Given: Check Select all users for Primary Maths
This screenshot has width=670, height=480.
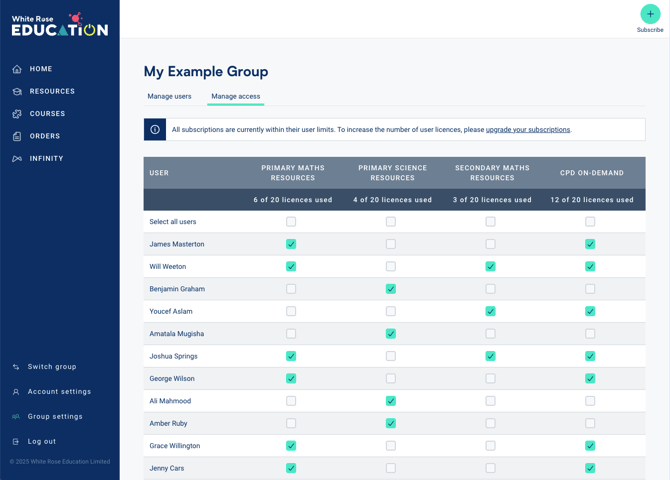Looking at the screenshot, I should coord(291,221).
